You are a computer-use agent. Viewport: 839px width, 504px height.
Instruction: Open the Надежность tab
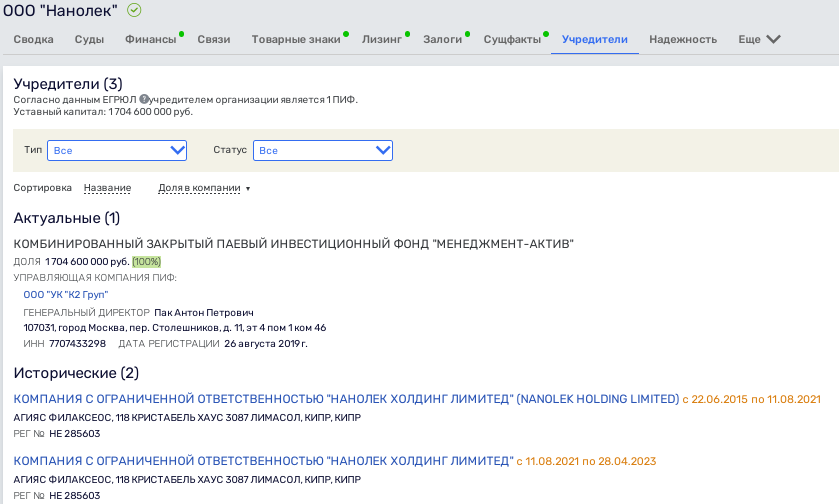click(x=683, y=39)
